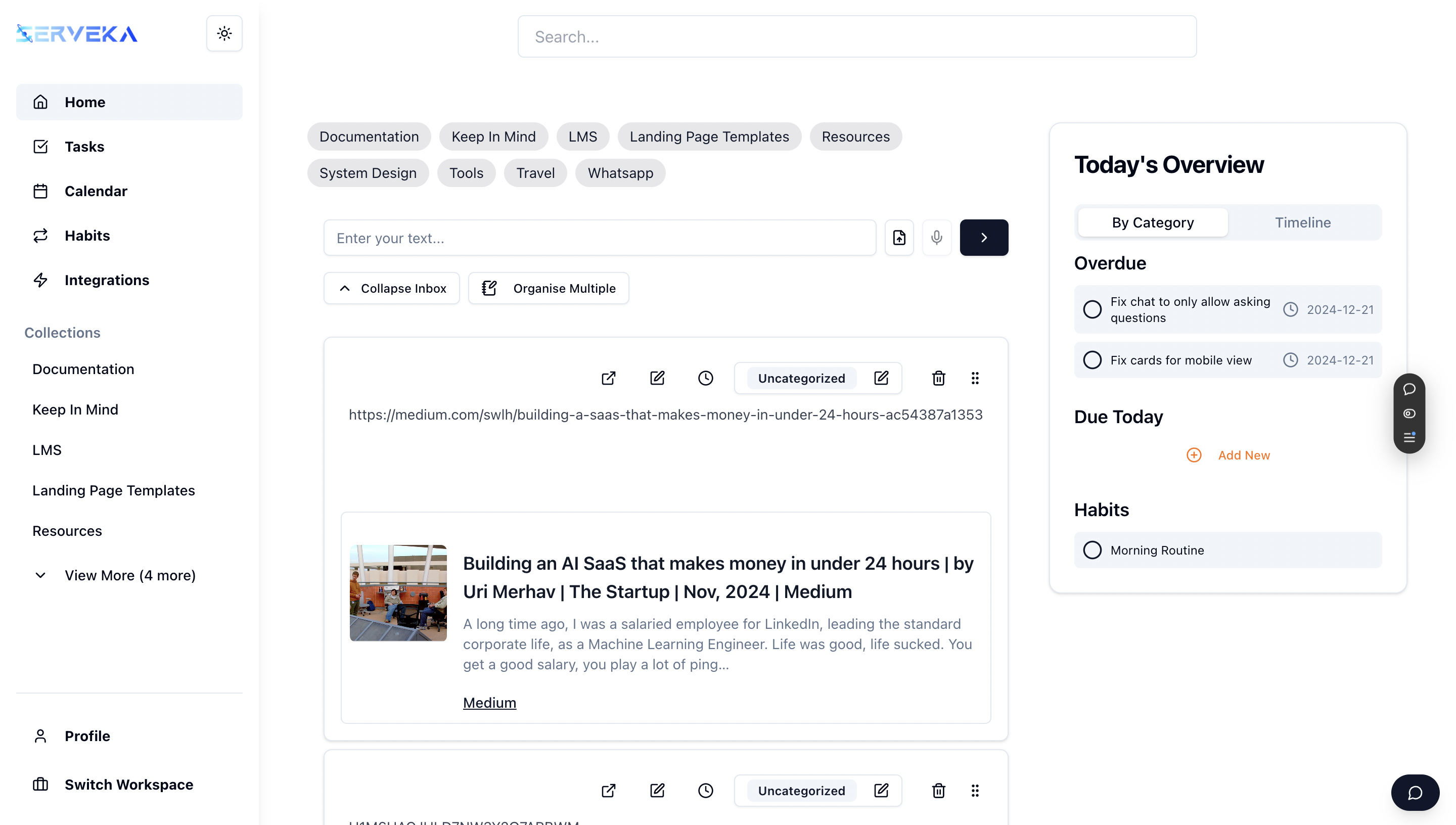Image resolution: width=1456 pixels, height=825 pixels.
Task: Open the Medium source link
Action: pyautogui.click(x=489, y=703)
